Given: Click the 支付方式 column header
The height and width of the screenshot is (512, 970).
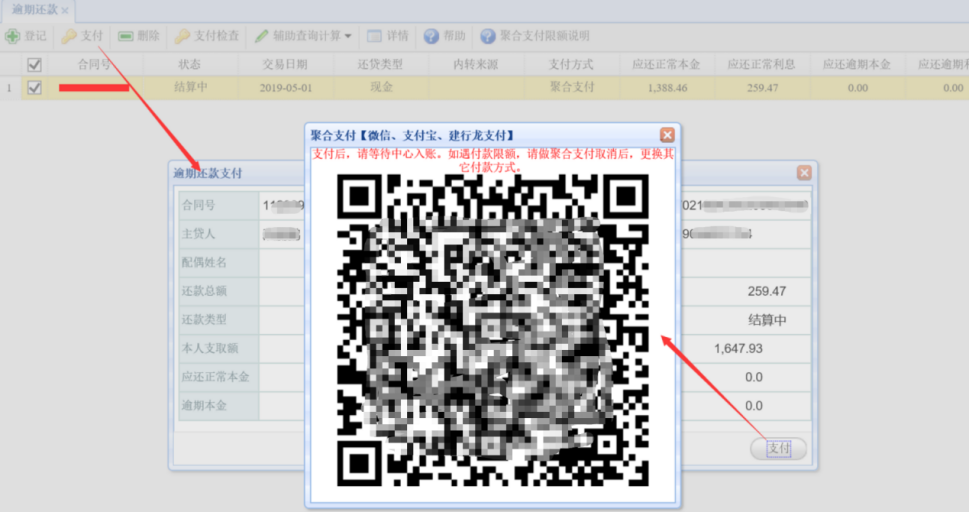Looking at the screenshot, I should tap(571, 64).
